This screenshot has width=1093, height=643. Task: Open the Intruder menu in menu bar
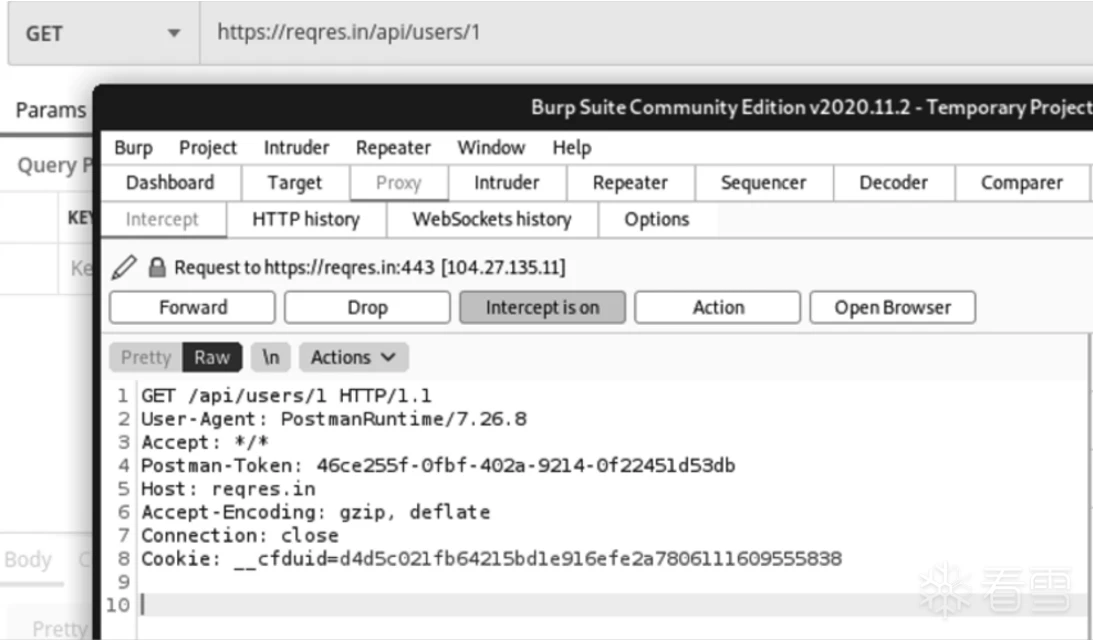pos(296,148)
